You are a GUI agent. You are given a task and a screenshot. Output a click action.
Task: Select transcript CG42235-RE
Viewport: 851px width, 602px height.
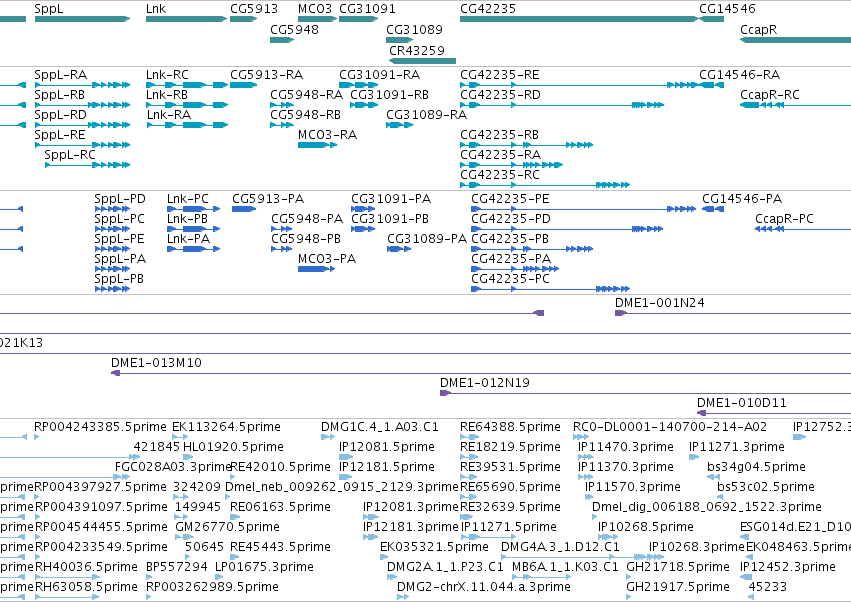579,85
